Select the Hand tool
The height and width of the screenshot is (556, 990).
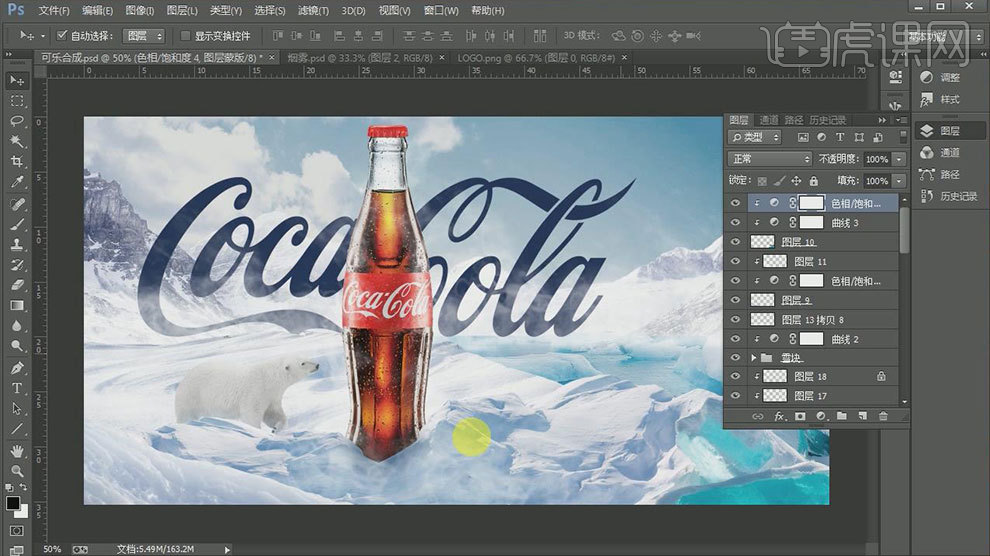tap(17, 451)
